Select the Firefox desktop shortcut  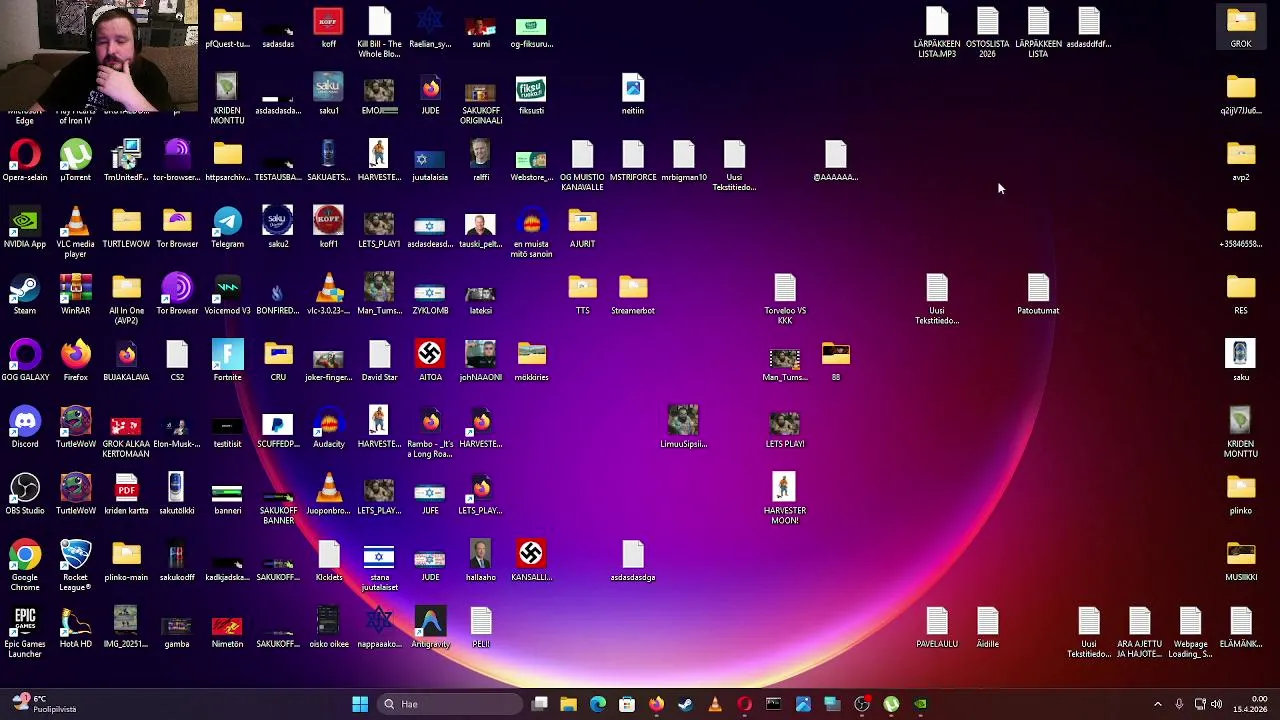76,360
